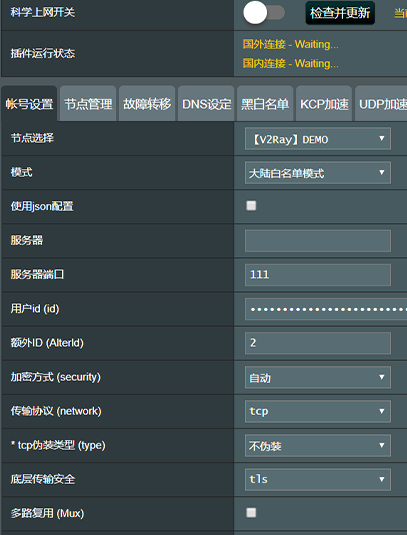Expand the 节点选择 dropdown showing DEMO

tap(318, 139)
